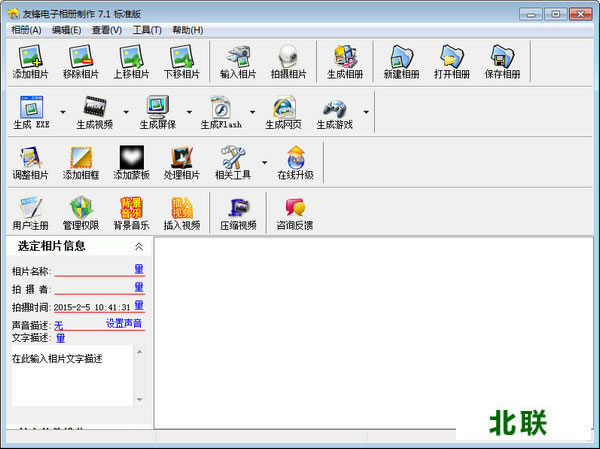Click the 添加相片 (add photo) icon

click(30, 58)
